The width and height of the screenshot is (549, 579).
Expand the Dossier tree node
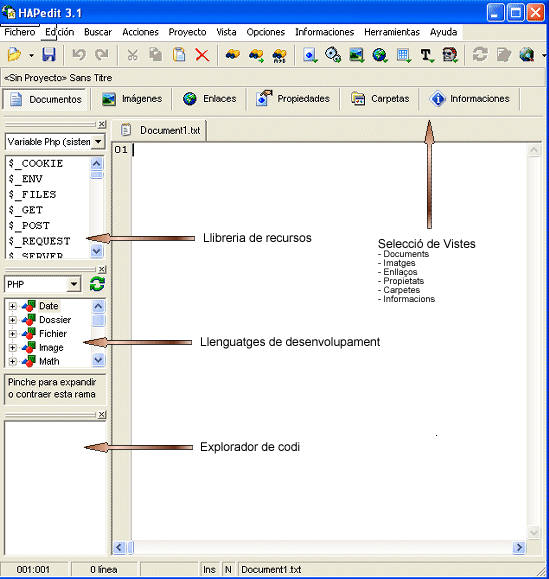(x=12, y=320)
